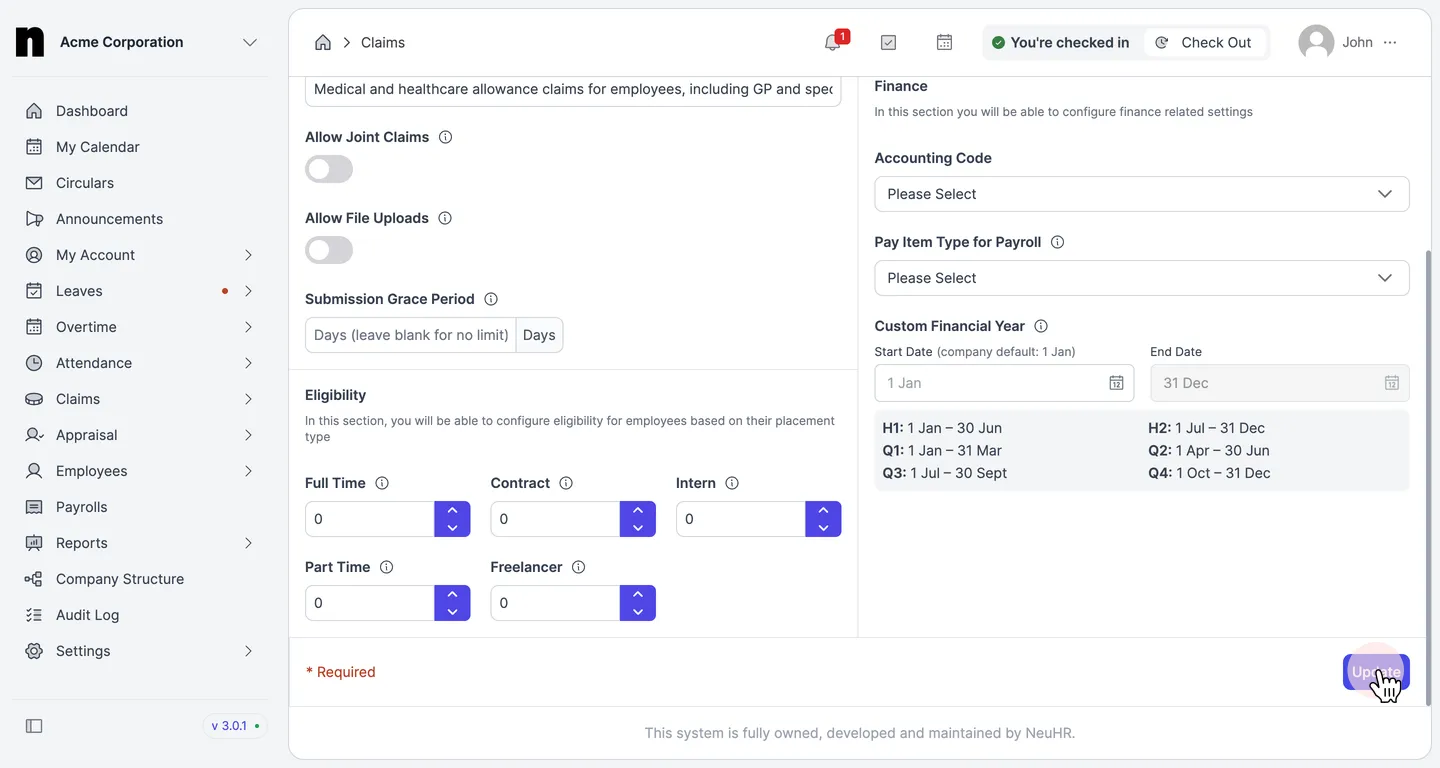This screenshot has height=768, width=1440.
Task: Show info for Custom Financial Year
Action: (1041, 326)
